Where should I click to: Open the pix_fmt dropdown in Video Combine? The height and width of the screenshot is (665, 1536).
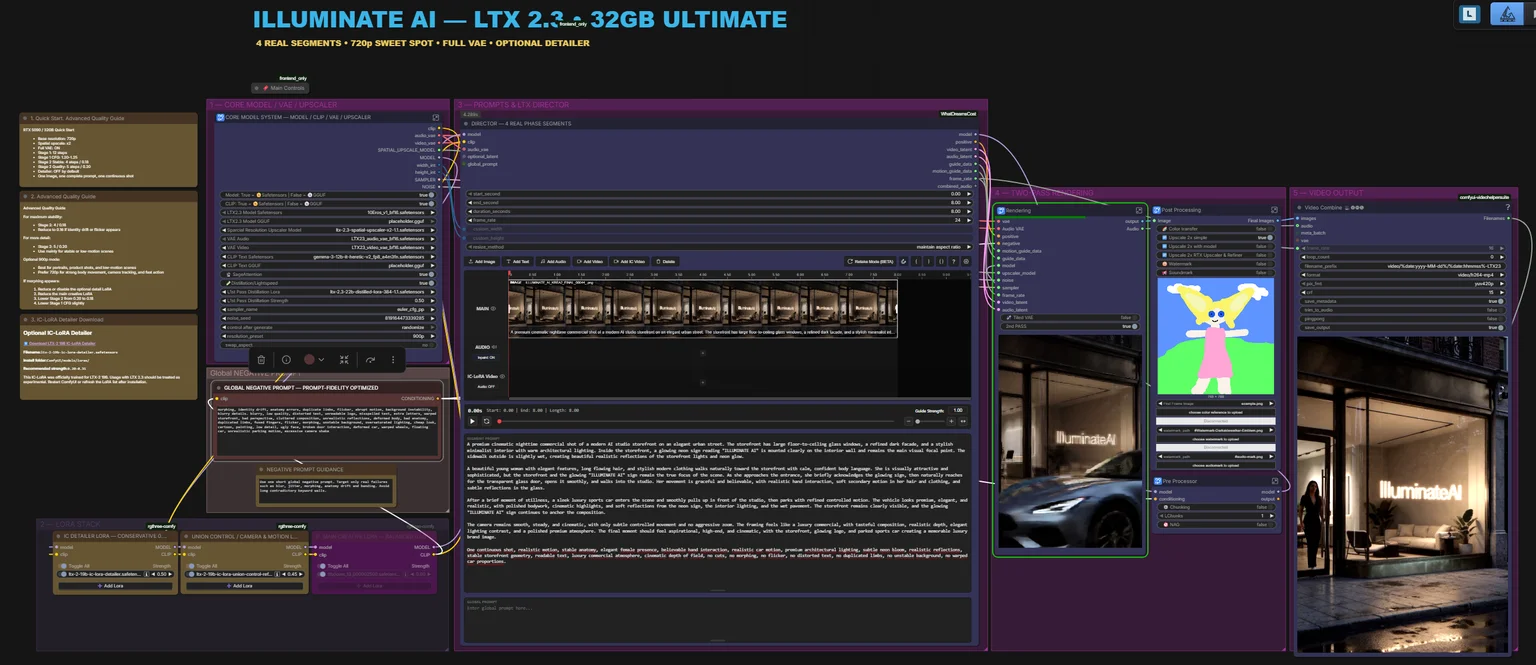[x=1402, y=284]
